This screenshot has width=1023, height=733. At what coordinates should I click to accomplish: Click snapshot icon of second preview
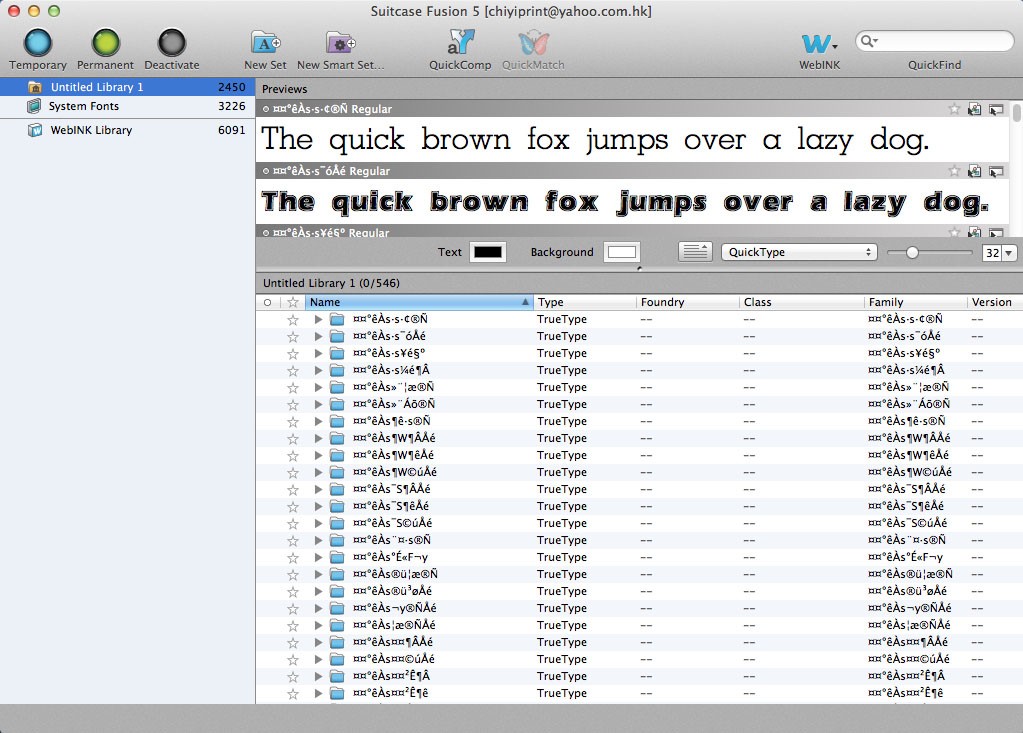coord(974,171)
